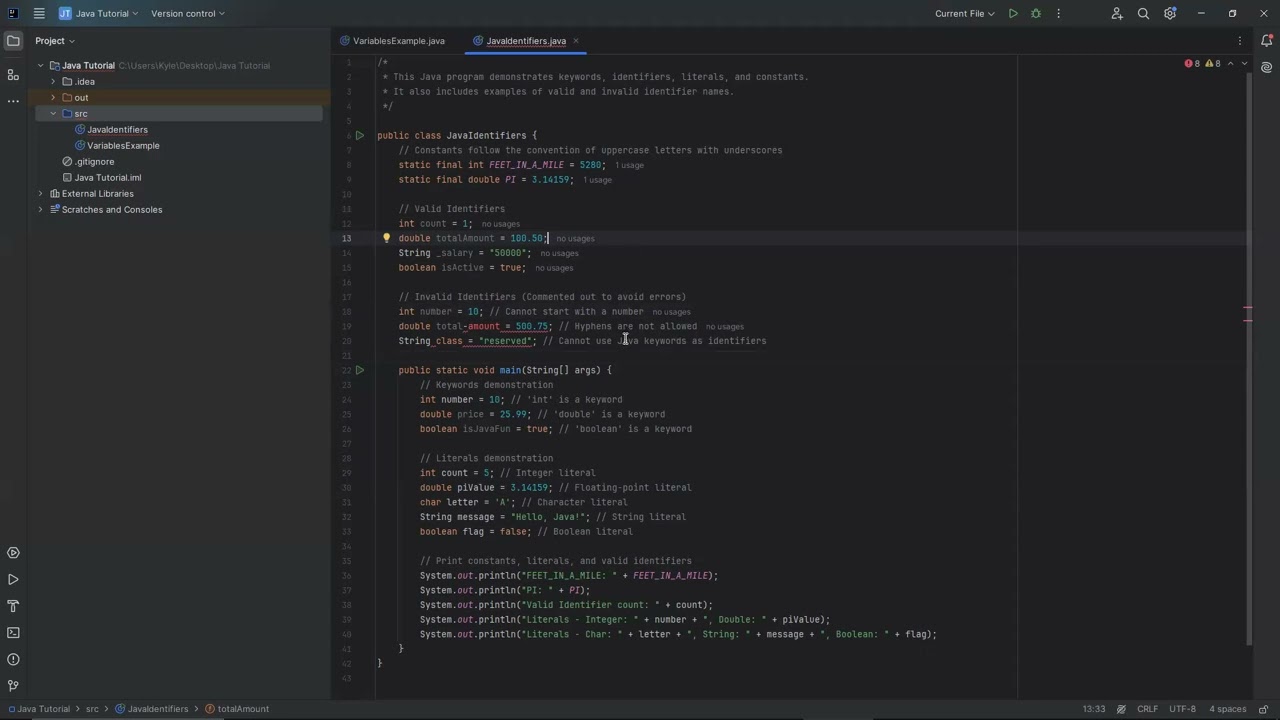
Task: Click the 13:33 caret position indicator
Action: 1094,709
